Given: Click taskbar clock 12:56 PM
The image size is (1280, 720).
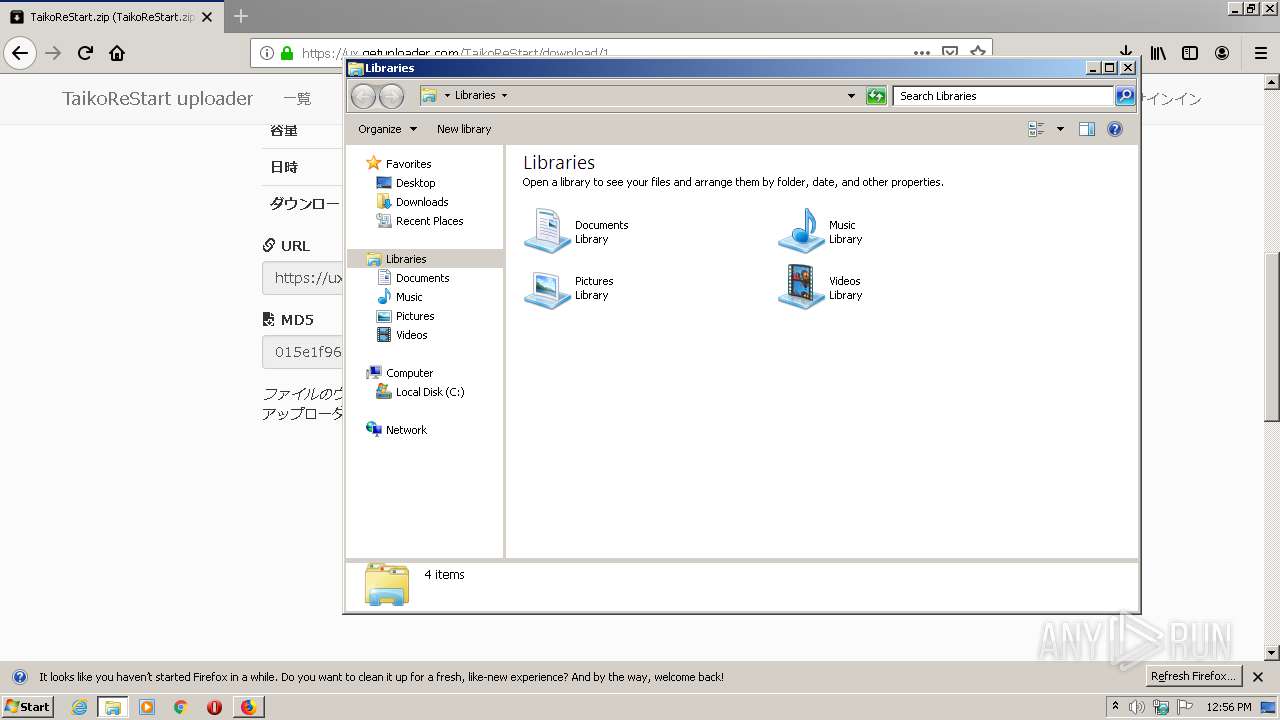Looking at the screenshot, I should [1229, 707].
